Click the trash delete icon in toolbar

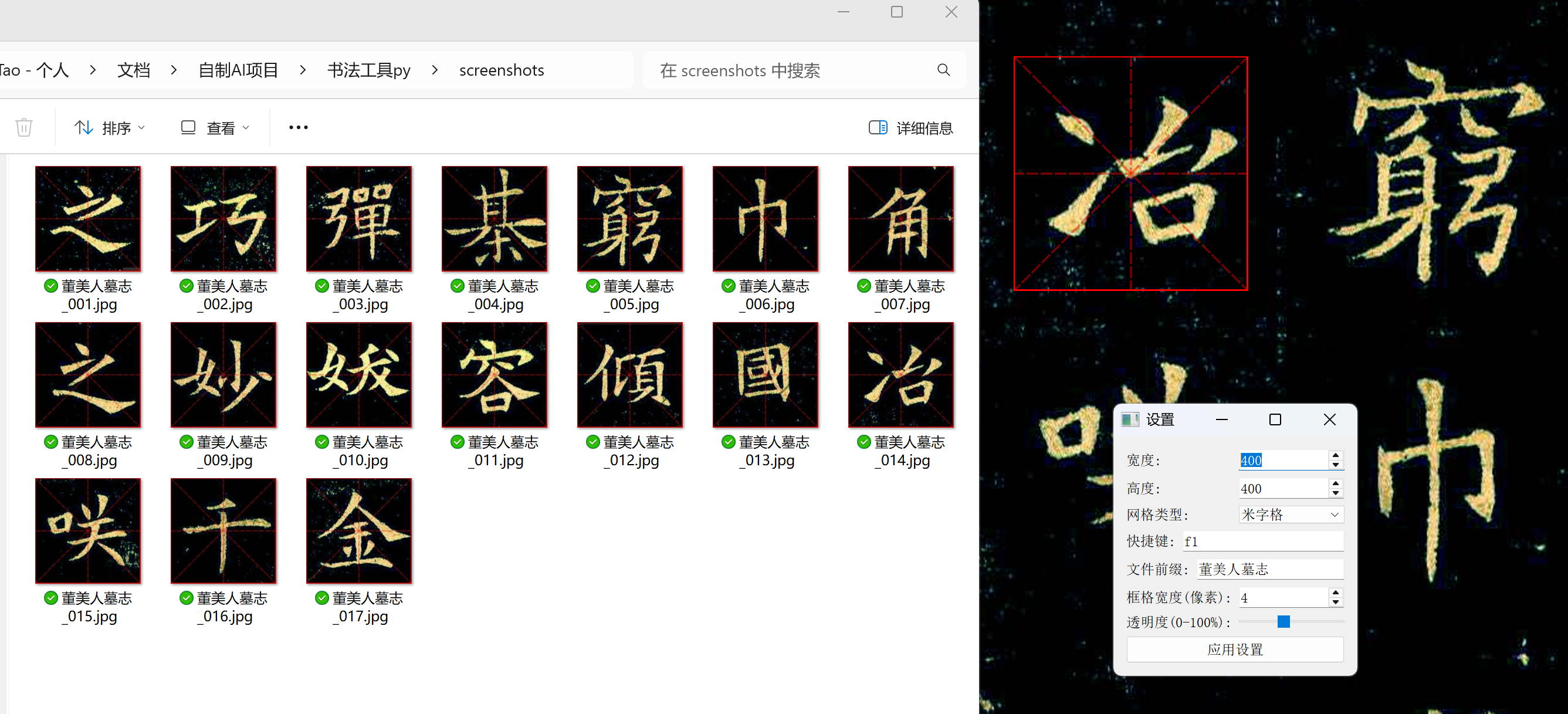tap(23, 127)
